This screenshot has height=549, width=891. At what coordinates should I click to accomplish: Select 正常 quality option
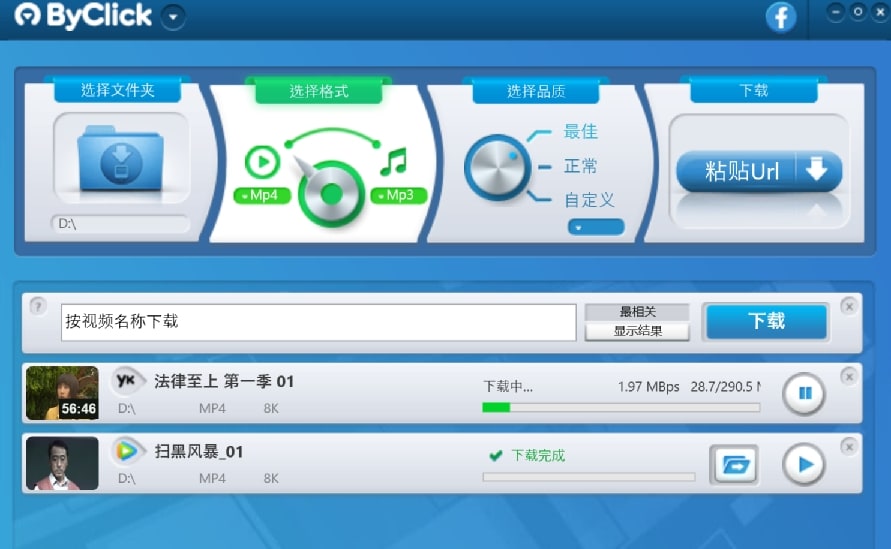(580, 166)
